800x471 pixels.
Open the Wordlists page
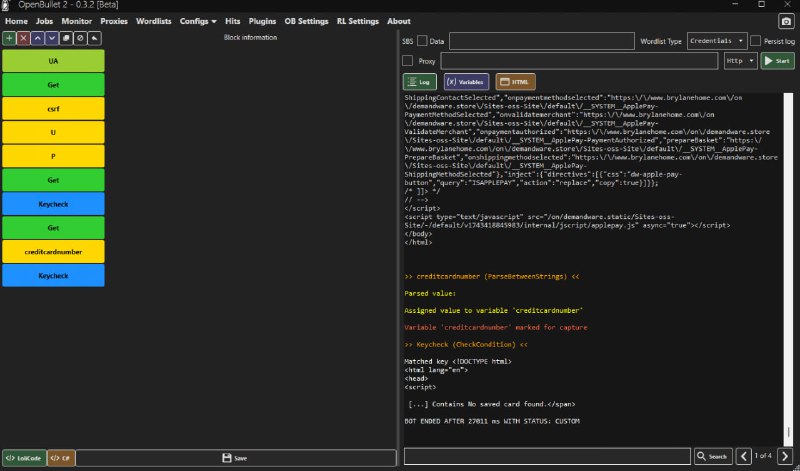tap(154, 21)
